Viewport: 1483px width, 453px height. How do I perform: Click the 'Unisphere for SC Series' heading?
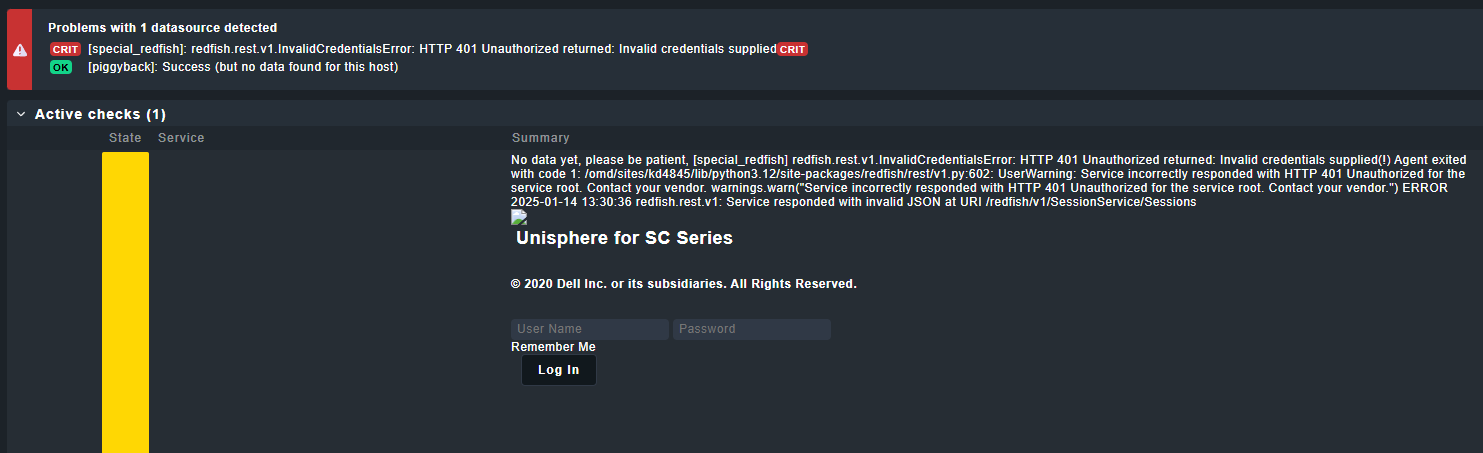pos(624,238)
